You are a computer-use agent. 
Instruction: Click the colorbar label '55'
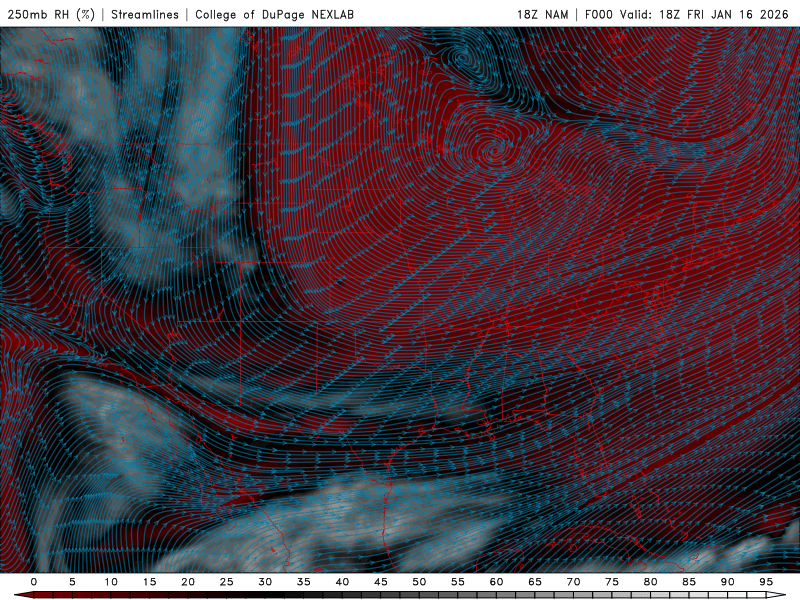(x=458, y=582)
